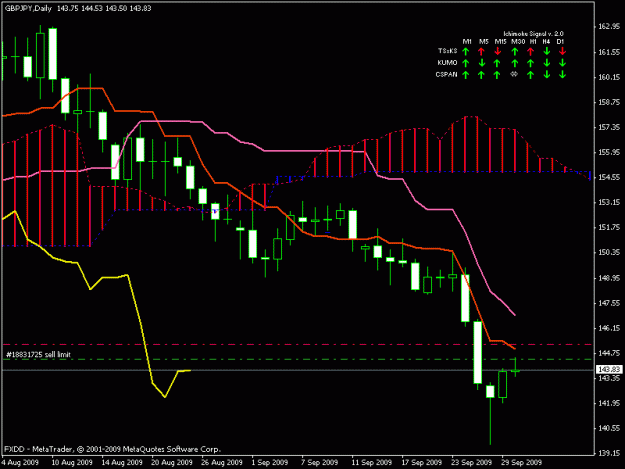Select the #18831725 sell limit order label
Viewport: 625px width, 469px height.
(x=38, y=355)
